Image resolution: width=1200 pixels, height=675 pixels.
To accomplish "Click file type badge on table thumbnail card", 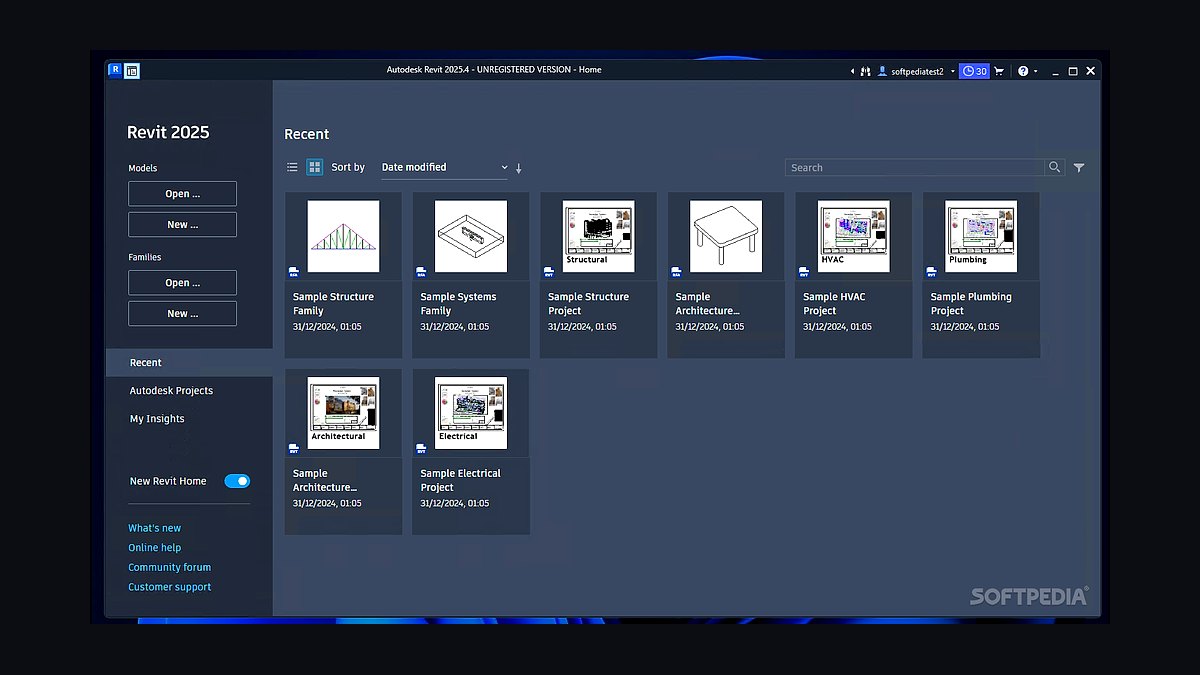I will 677,272.
